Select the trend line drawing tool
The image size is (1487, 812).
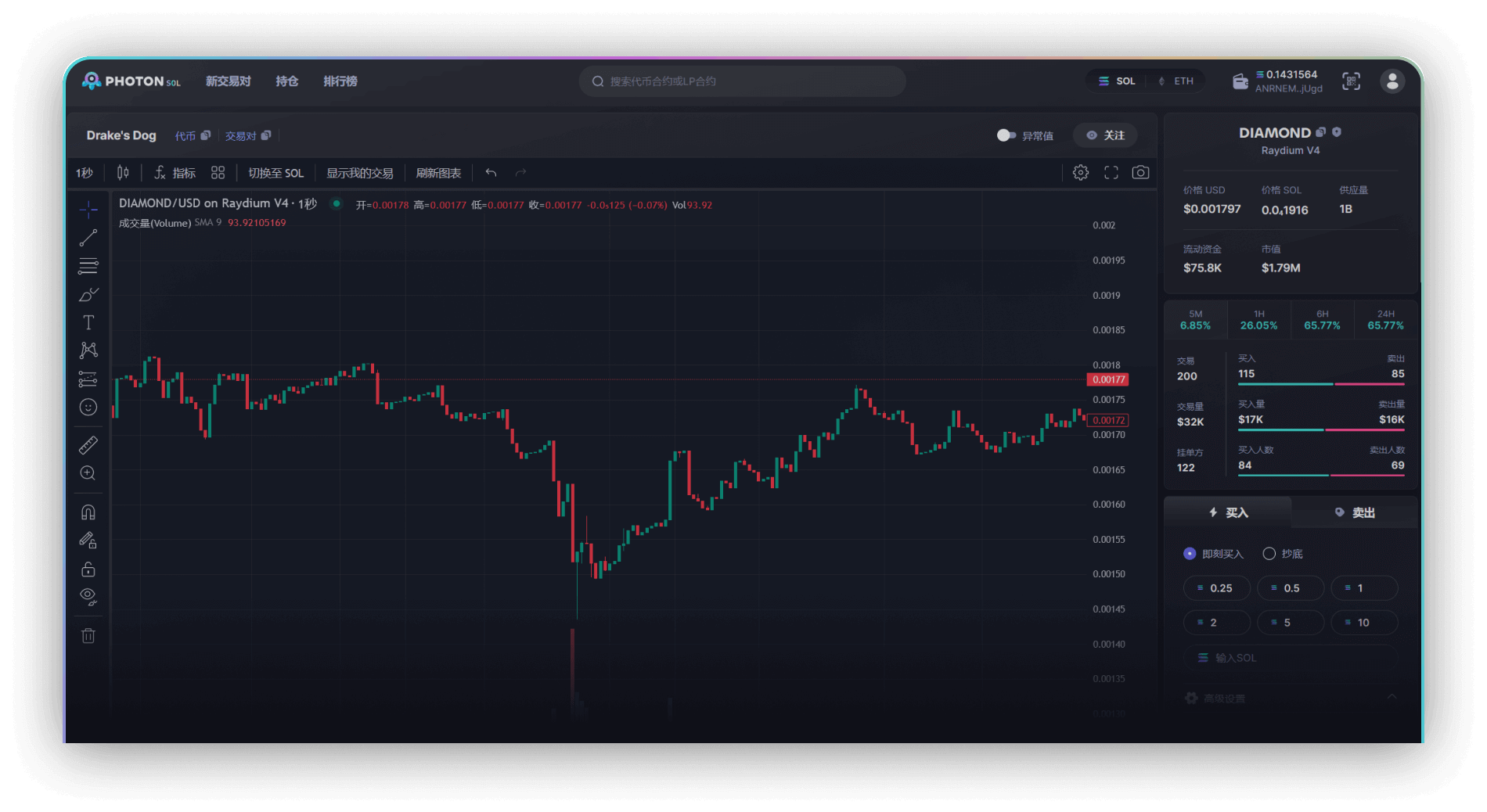click(88, 238)
